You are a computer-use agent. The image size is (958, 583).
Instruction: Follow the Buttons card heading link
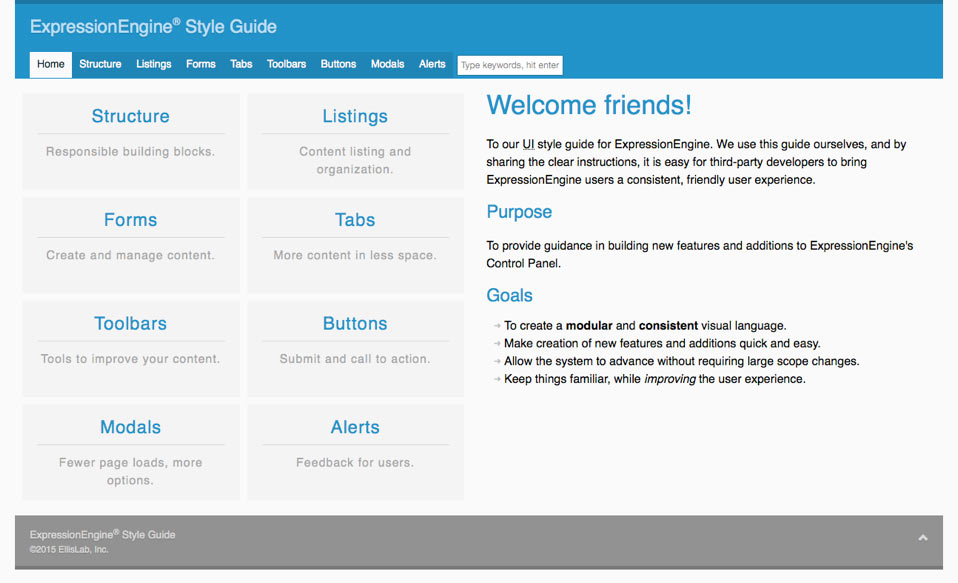pyautogui.click(x=355, y=323)
